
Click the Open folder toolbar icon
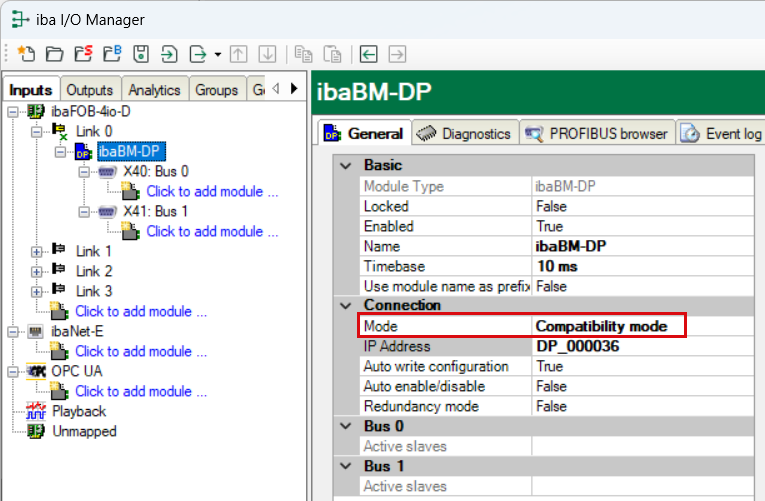(55, 53)
